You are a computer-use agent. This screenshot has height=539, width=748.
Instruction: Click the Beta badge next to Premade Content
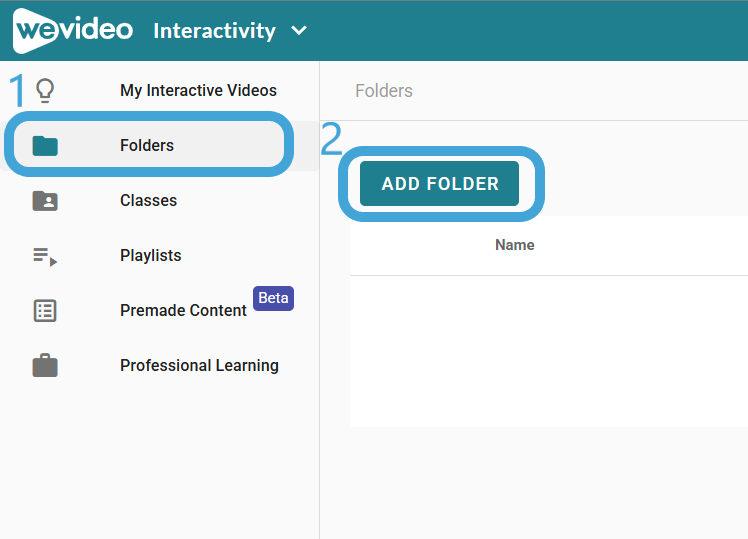tap(273, 298)
